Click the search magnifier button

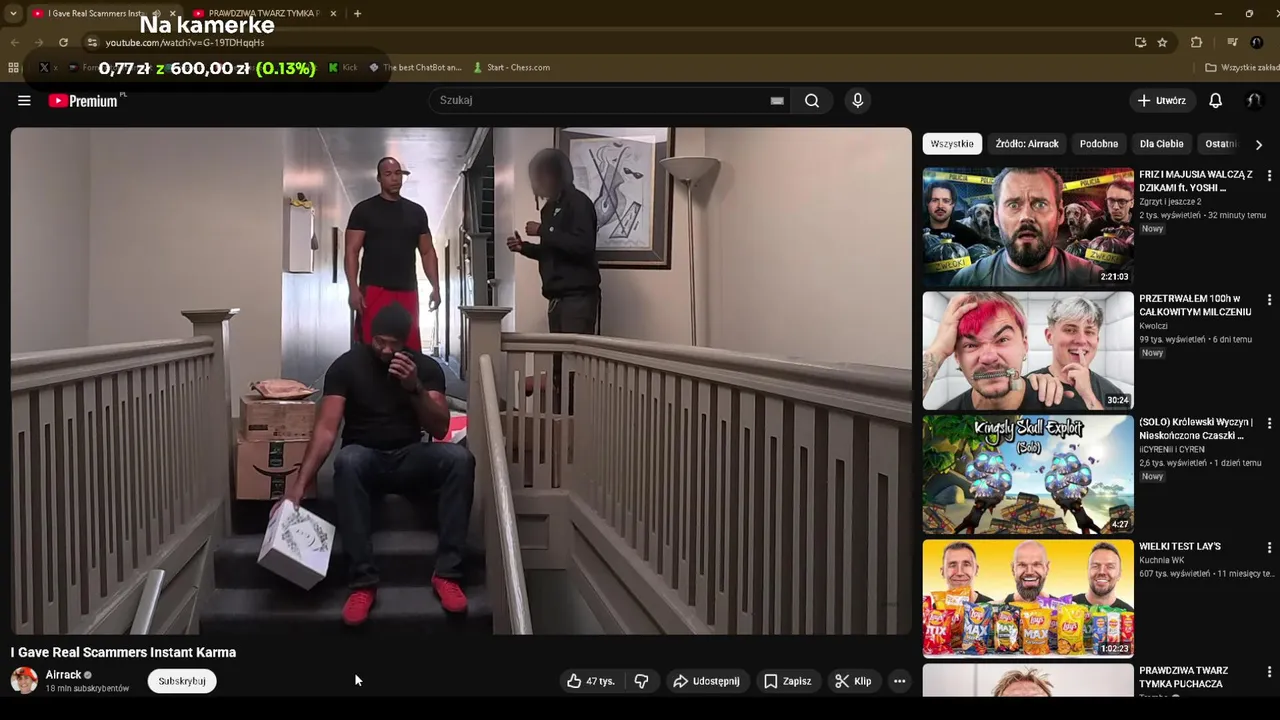point(812,100)
